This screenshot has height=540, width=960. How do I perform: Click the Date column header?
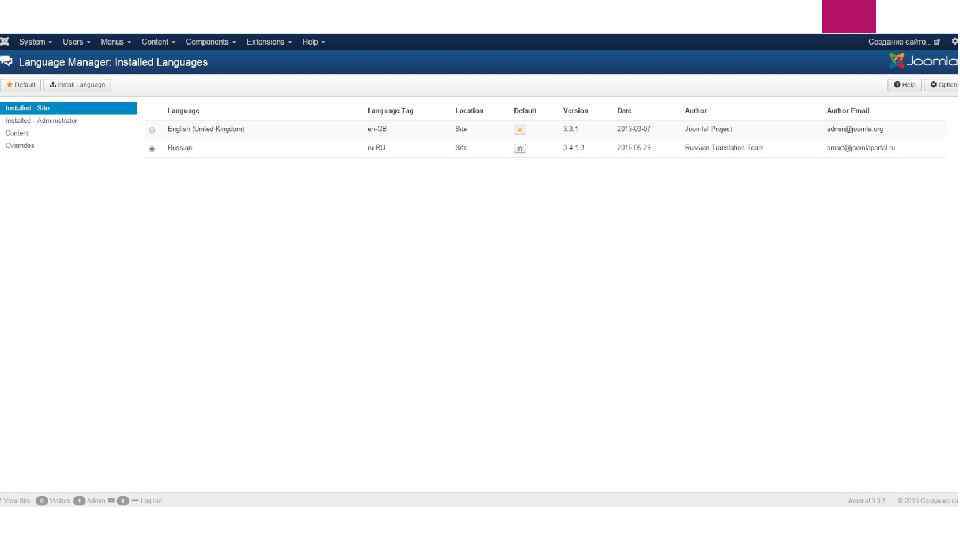coord(624,111)
